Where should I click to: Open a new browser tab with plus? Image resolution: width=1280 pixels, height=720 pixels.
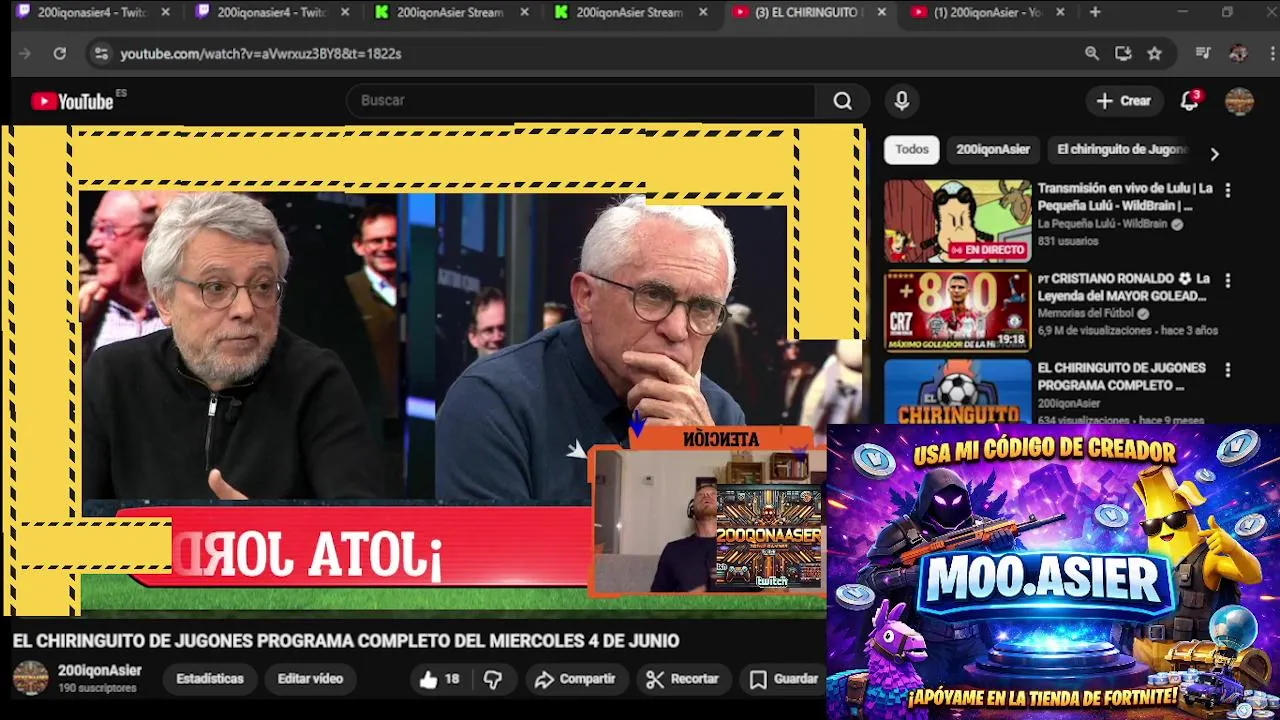click(x=1095, y=12)
